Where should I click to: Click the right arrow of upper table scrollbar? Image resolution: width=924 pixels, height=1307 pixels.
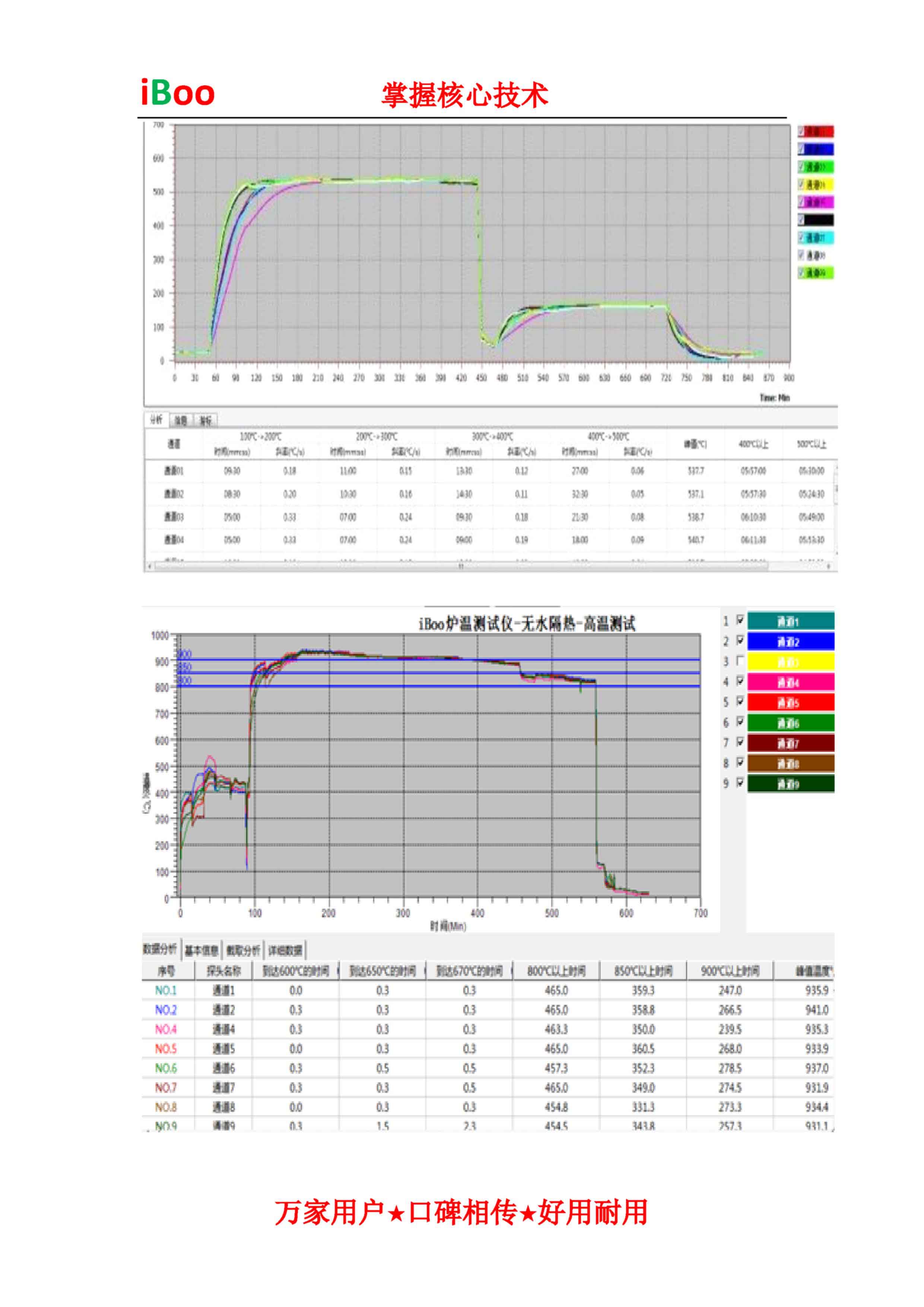click(x=828, y=566)
